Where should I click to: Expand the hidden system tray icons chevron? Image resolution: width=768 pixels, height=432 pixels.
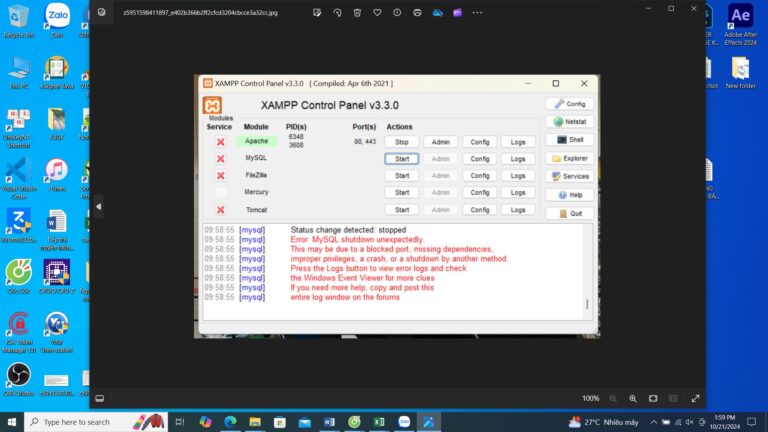point(653,422)
